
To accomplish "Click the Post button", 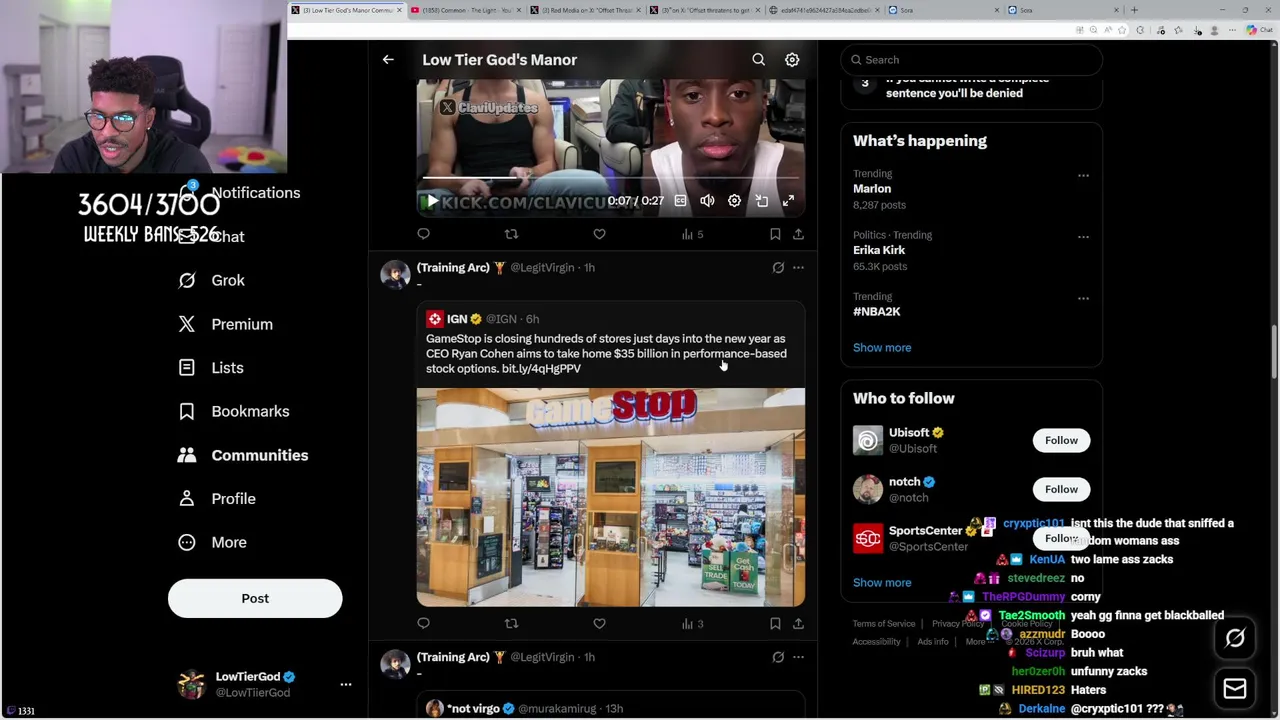I will pyautogui.click(x=255, y=598).
